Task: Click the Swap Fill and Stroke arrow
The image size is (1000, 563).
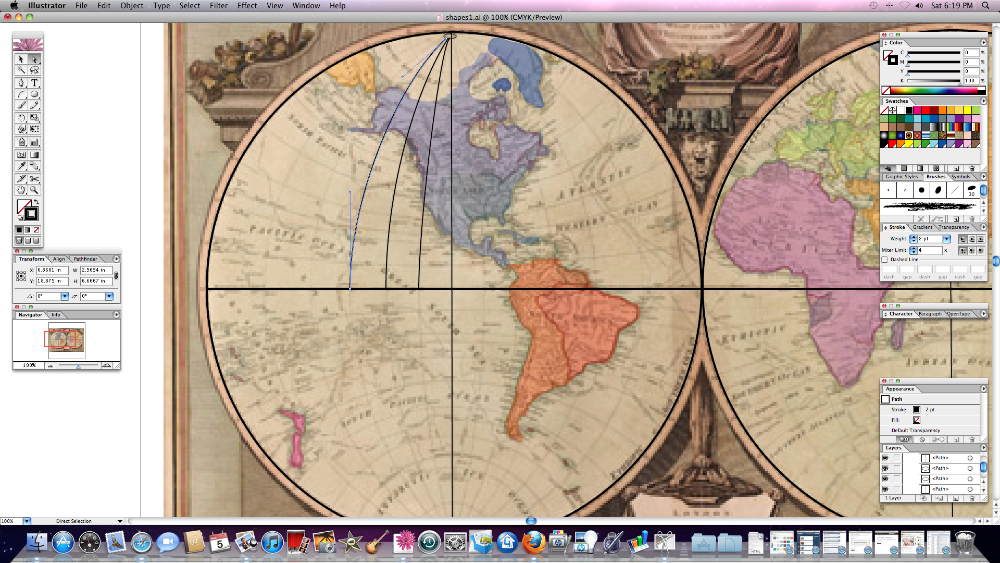Action: 36,203
